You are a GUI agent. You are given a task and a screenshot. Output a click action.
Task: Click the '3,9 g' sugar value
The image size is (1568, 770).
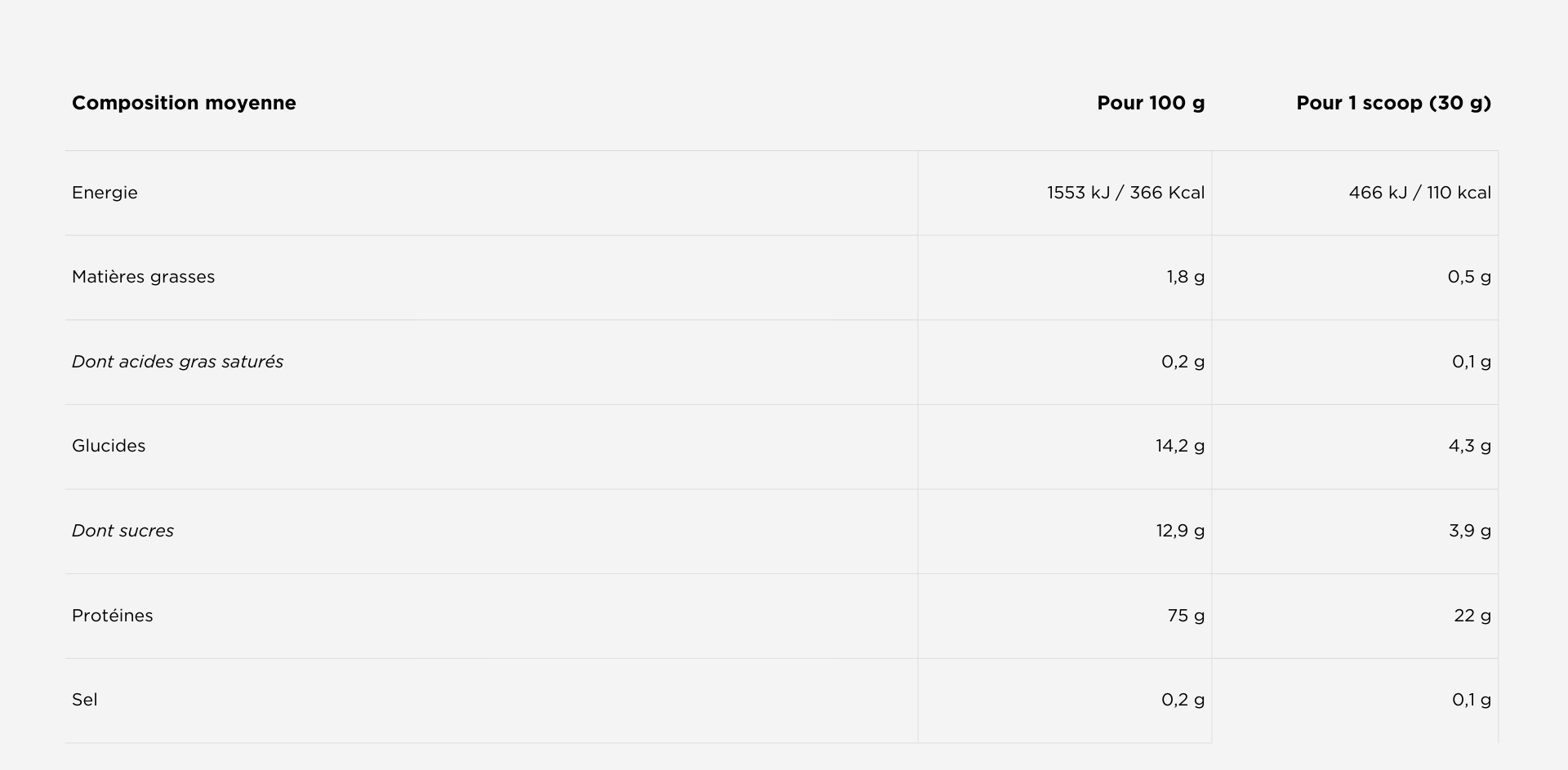(1469, 531)
